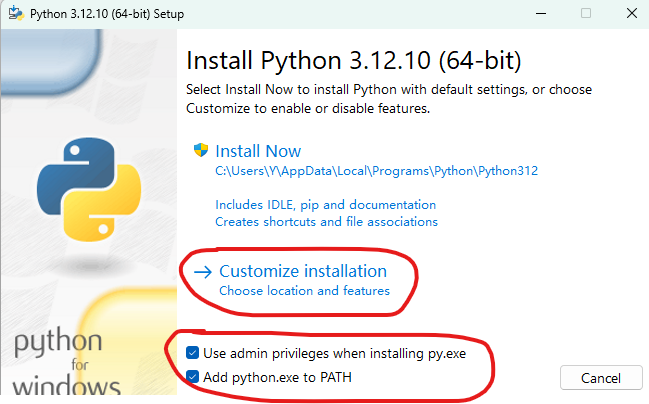Click the greyed-out maximize window button
The image size is (649, 404).
pos(585,13)
